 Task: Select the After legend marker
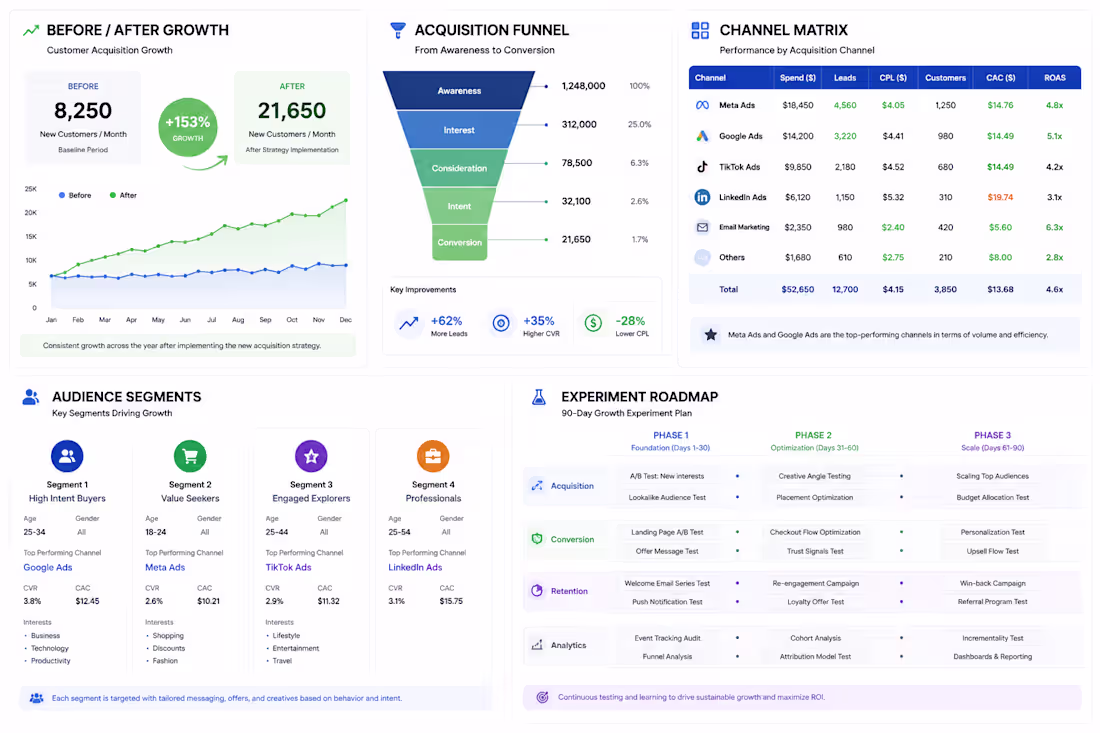[113, 195]
